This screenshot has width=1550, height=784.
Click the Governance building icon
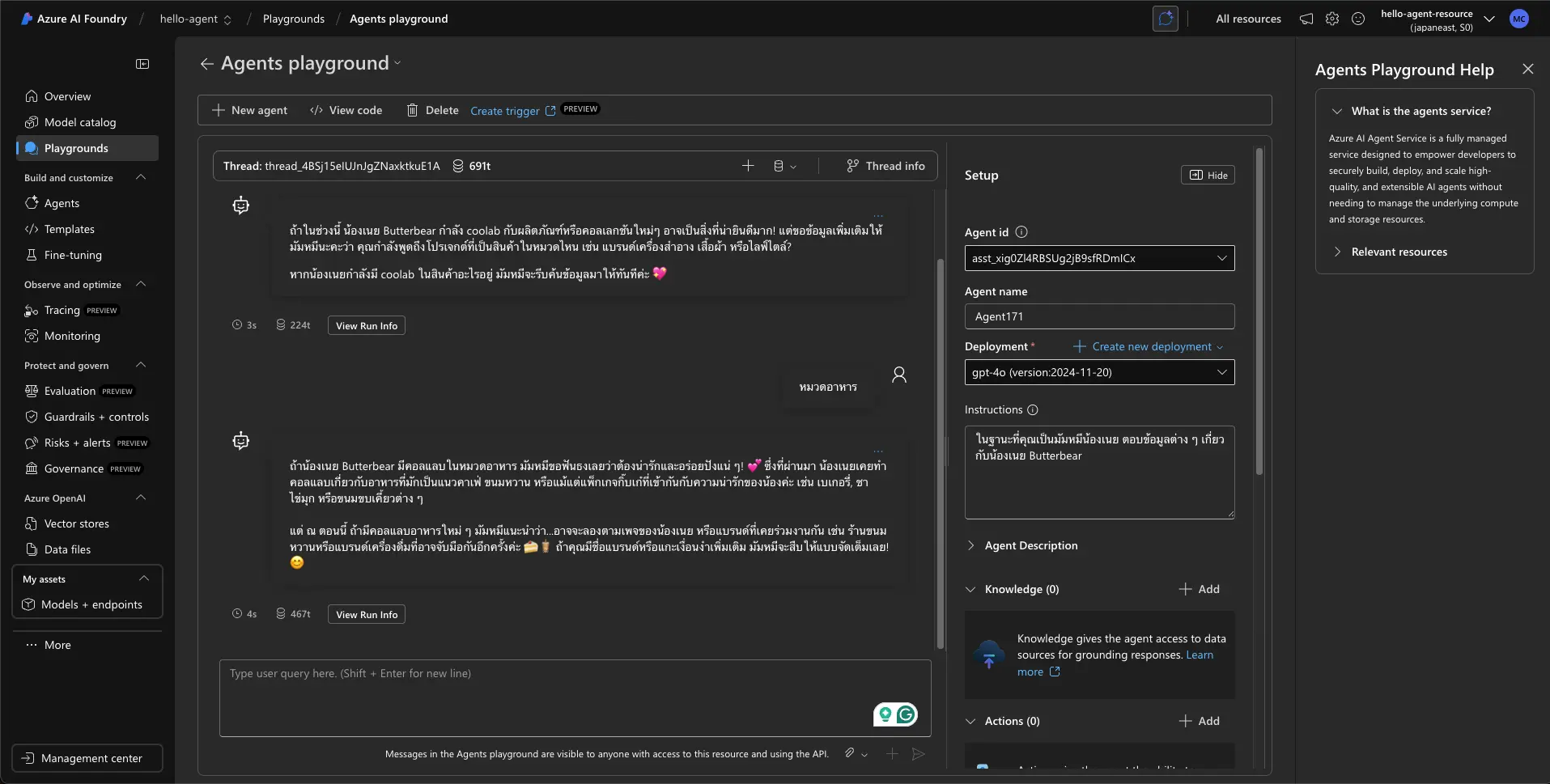click(32, 468)
